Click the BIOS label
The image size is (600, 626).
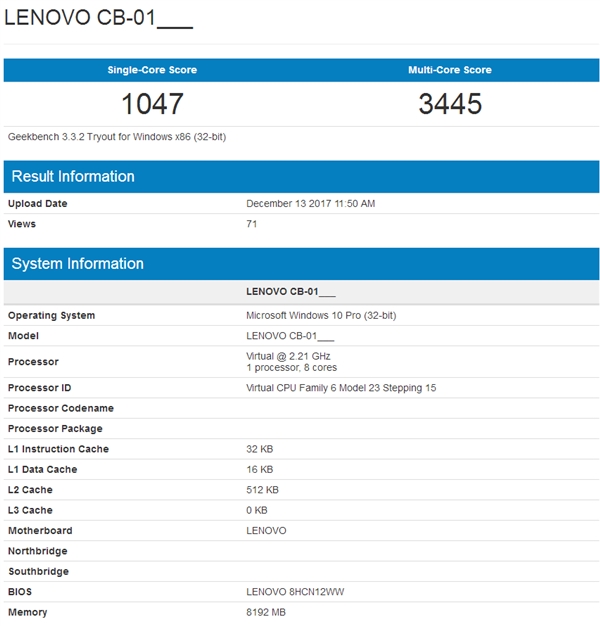pyautogui.click(x=20, y=592)
